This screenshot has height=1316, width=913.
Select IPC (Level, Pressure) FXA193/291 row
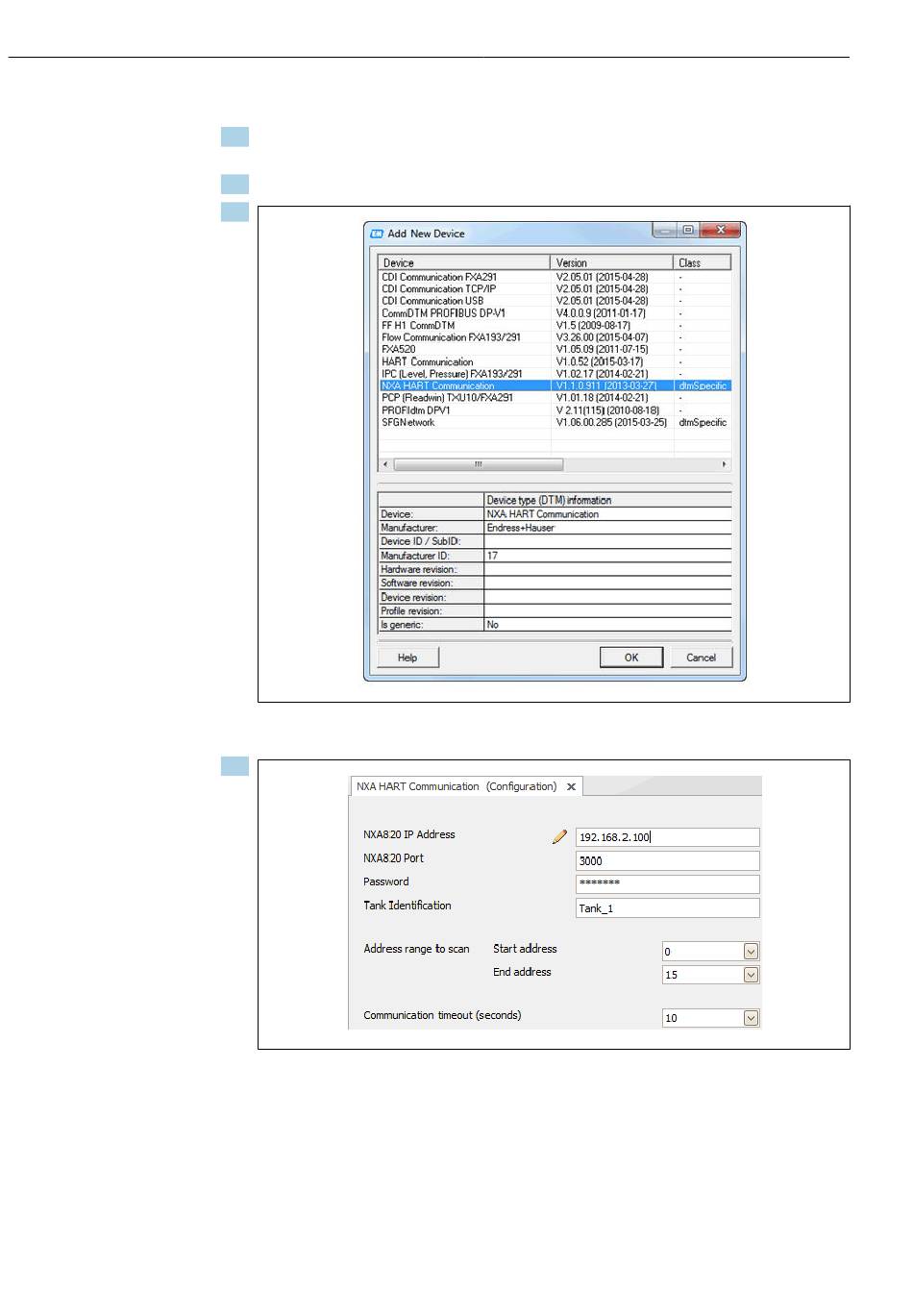pyautogui.click(x=555, y=374)
